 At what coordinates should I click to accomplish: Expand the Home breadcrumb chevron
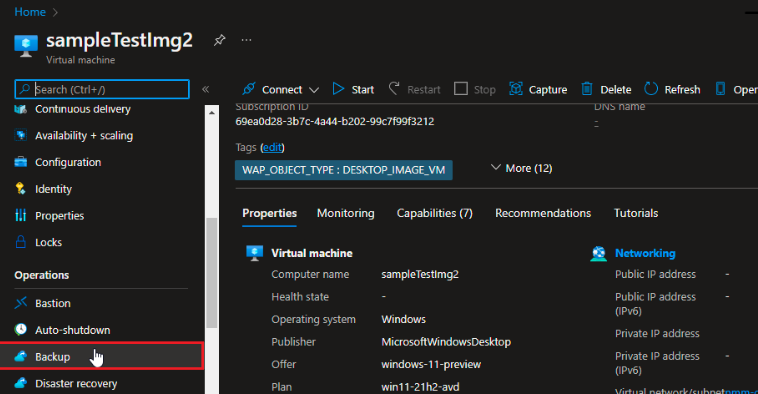55,12
